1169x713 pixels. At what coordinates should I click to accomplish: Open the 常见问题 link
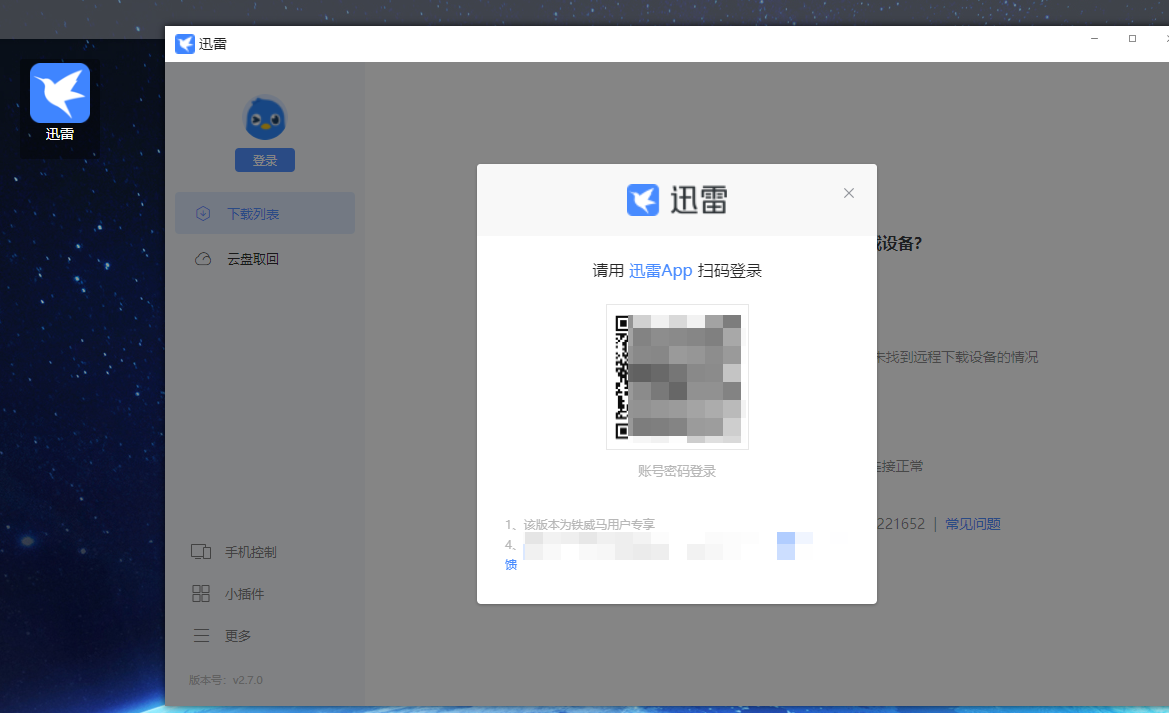973,524
